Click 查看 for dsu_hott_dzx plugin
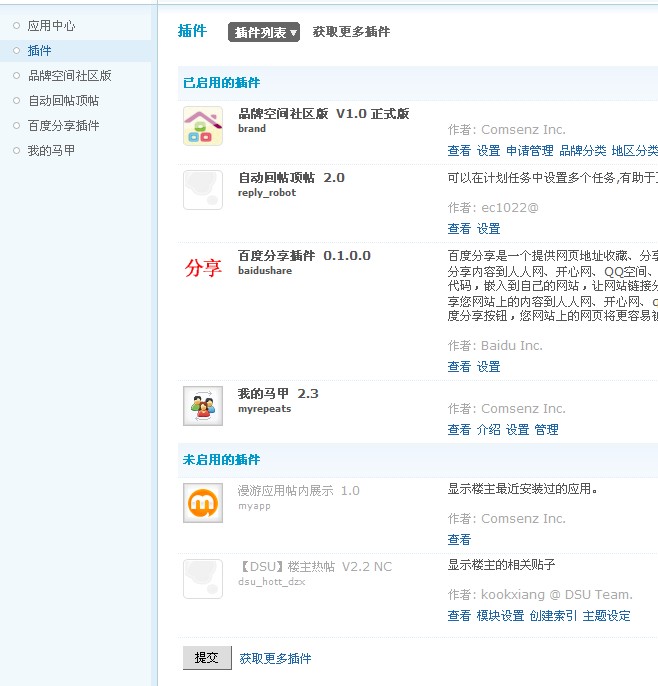The width and height of the screenshot is (658, 686). point(459,616)
